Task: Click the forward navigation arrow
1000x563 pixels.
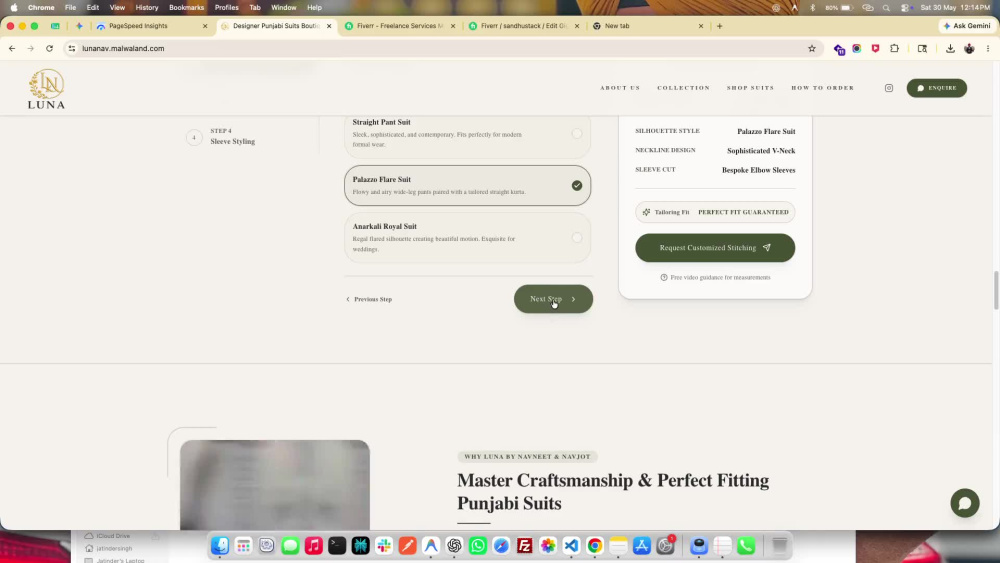Action: [31, 48]
